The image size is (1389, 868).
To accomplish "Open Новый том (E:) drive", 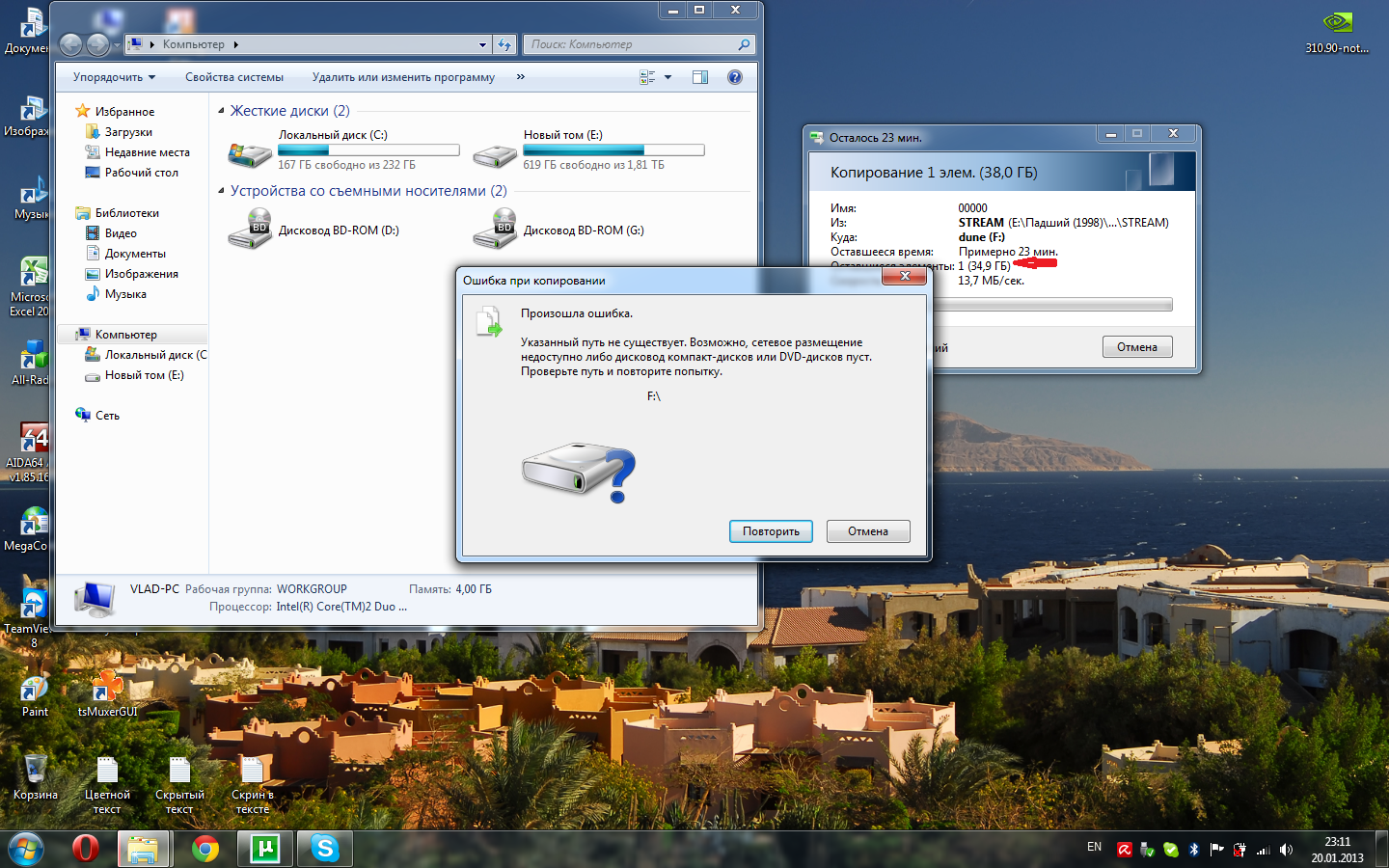I will (588, 150).
